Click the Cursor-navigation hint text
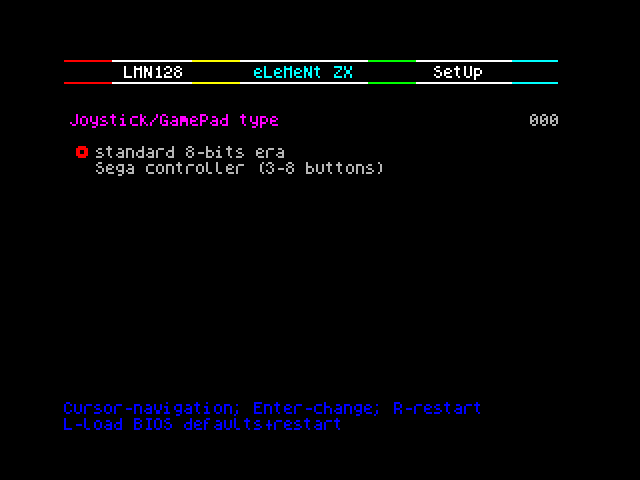Image resolution: width=640 pixels, height=480 pixels. coord(151,409)
